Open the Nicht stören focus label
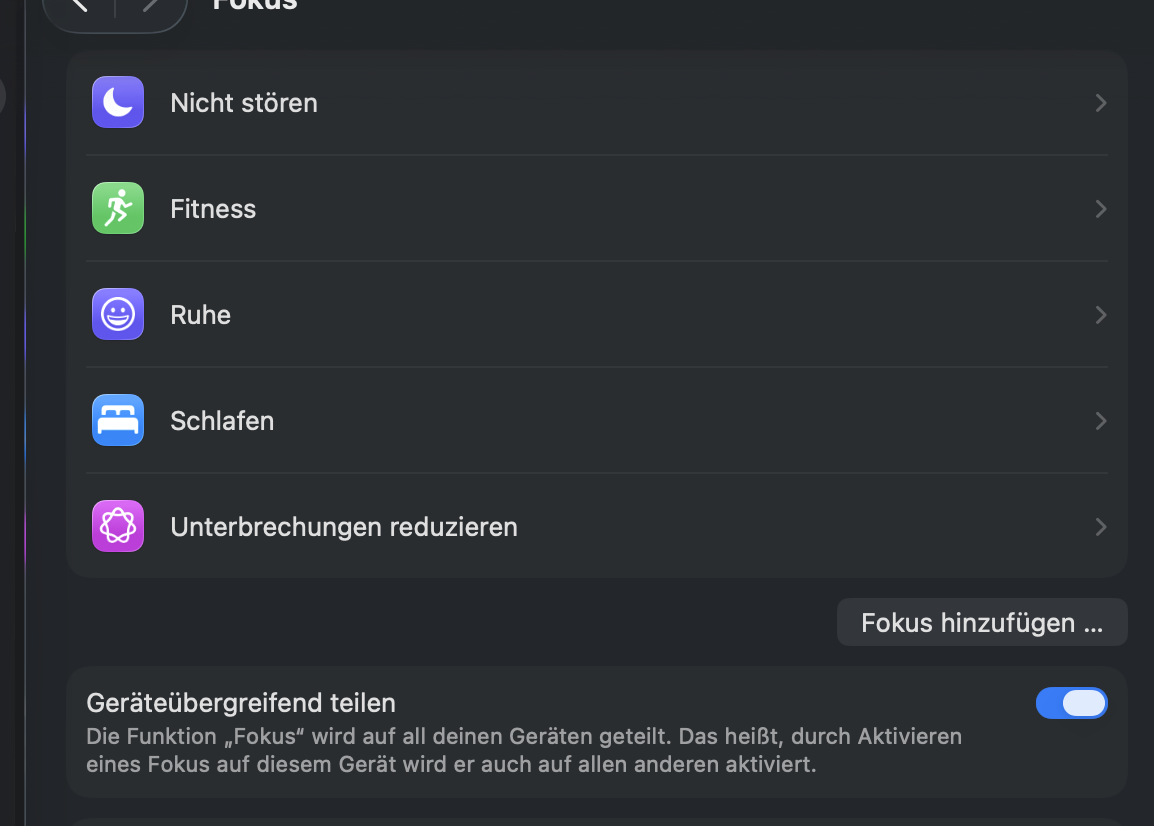 click(244, 103)
